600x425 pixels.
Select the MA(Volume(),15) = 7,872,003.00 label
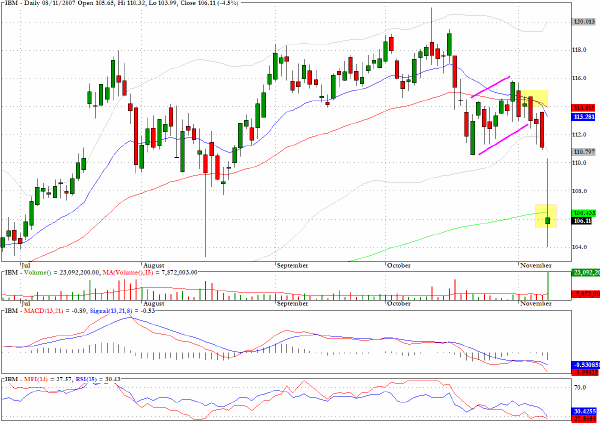click(x=150, y=273)
